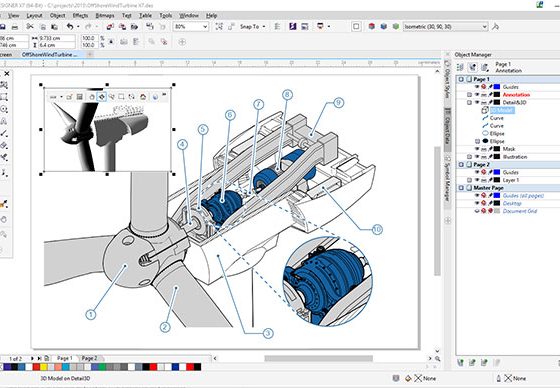Click the Cut scissors icon

click(30, 26)
